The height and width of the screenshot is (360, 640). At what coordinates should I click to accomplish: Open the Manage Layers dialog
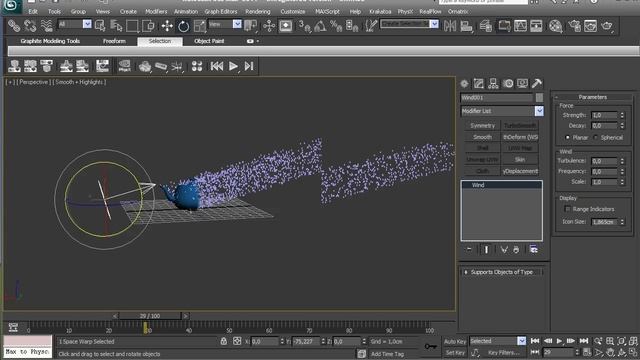tap(486, 26)
